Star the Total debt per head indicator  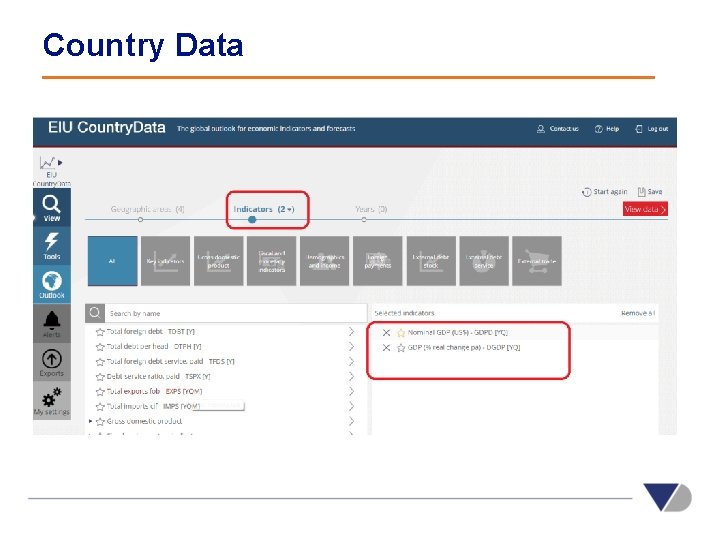click(x=100, y=347)
